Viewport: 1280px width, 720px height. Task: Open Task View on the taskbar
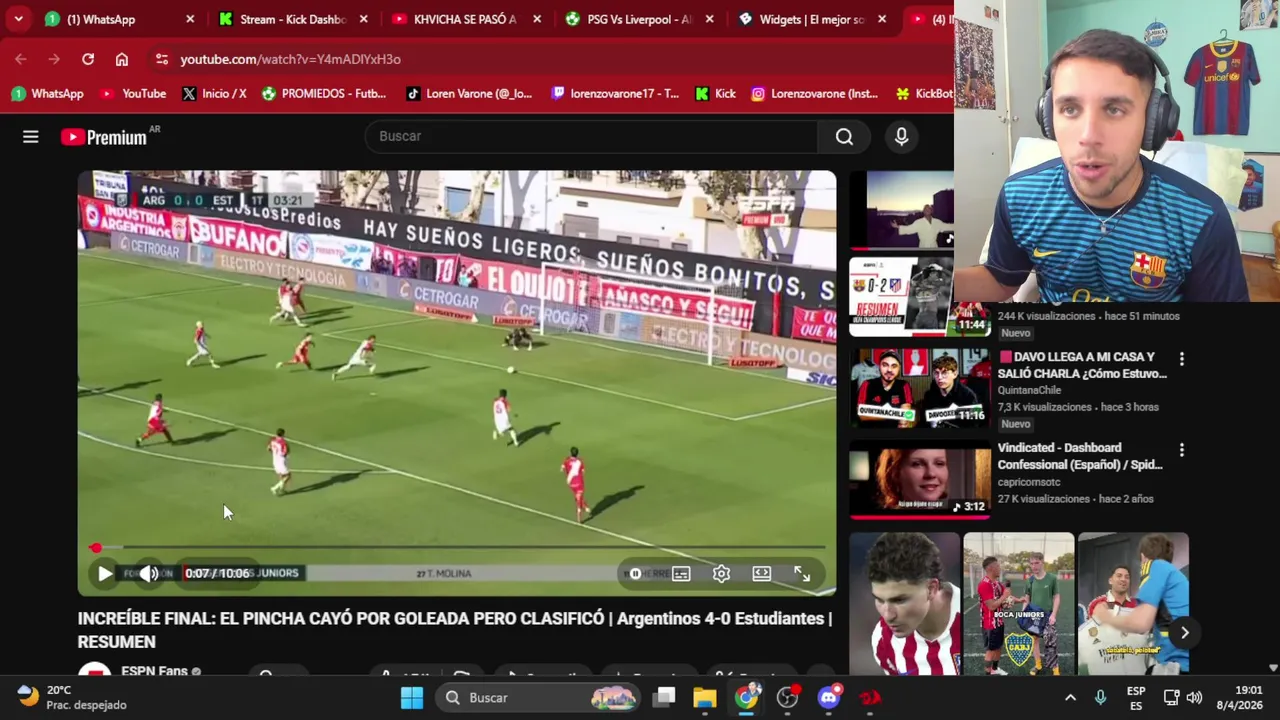coord(665,698)
